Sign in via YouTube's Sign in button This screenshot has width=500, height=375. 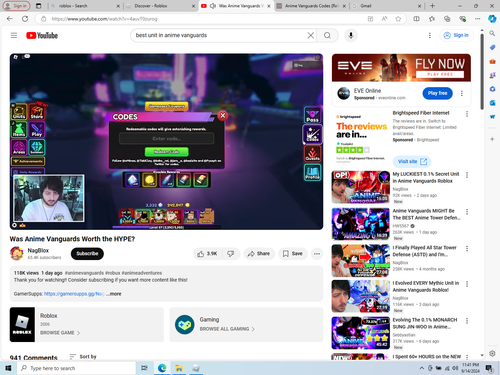pos(456,35)
